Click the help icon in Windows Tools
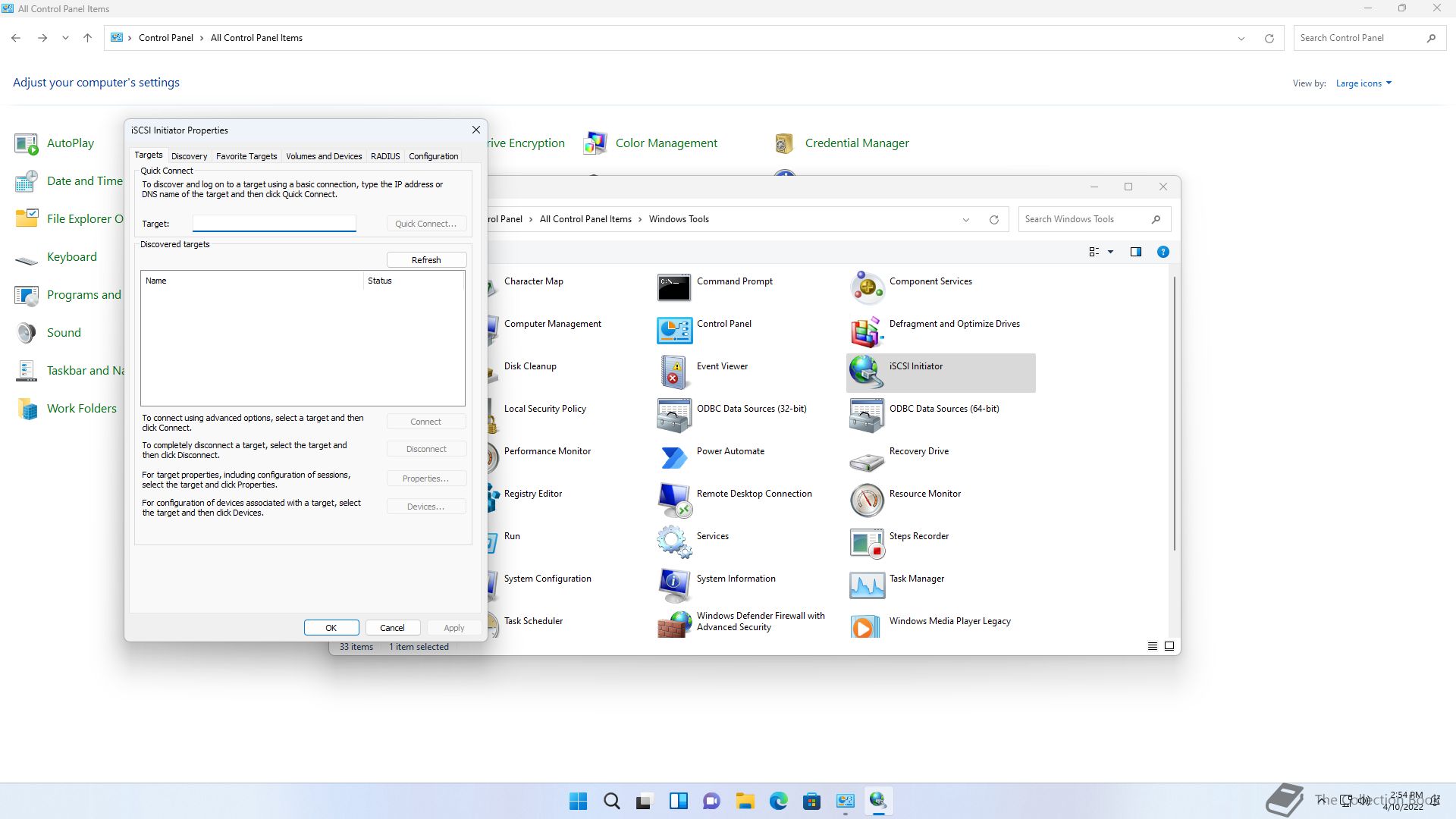 1163,252
